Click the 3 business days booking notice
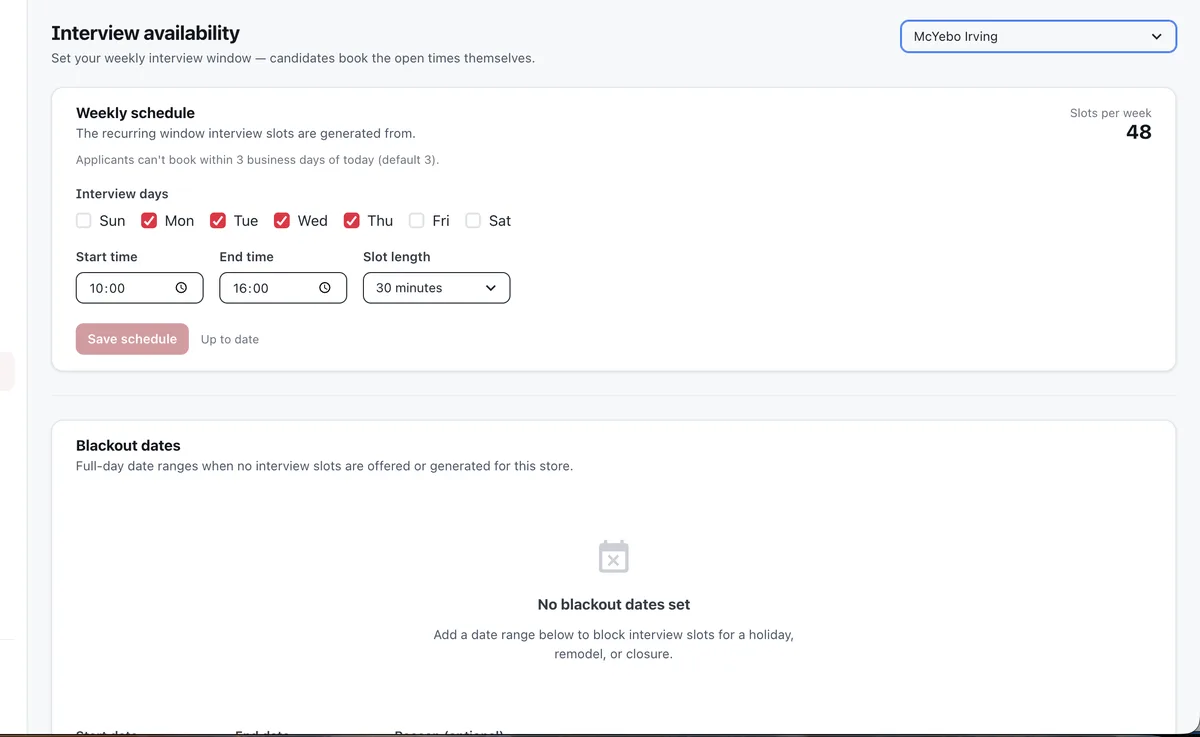The width and height of the screenshot is (1200, 737). (x=257, y=160)
